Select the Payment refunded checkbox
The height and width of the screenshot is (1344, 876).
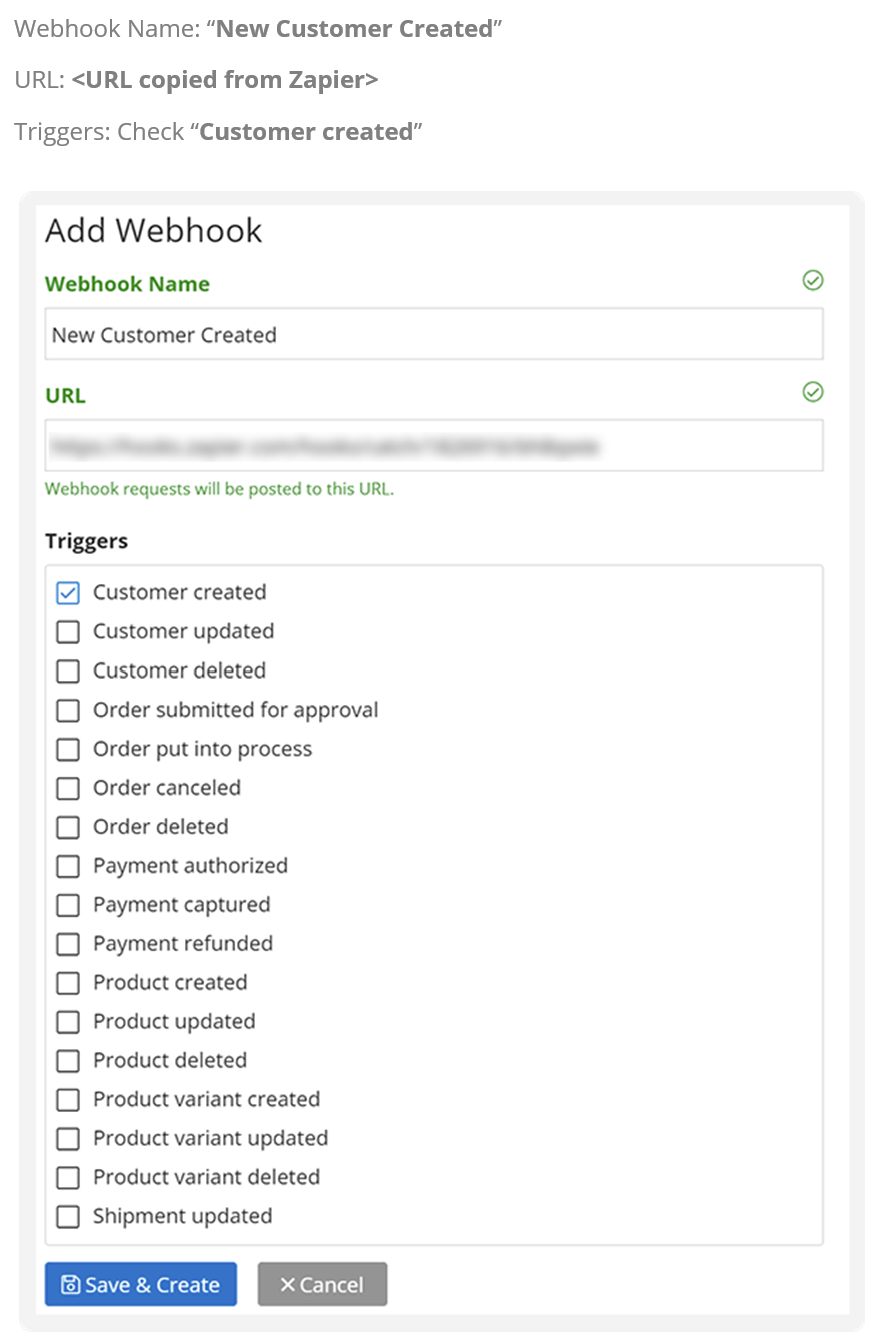pyautogui.click(x=68, y=944)
